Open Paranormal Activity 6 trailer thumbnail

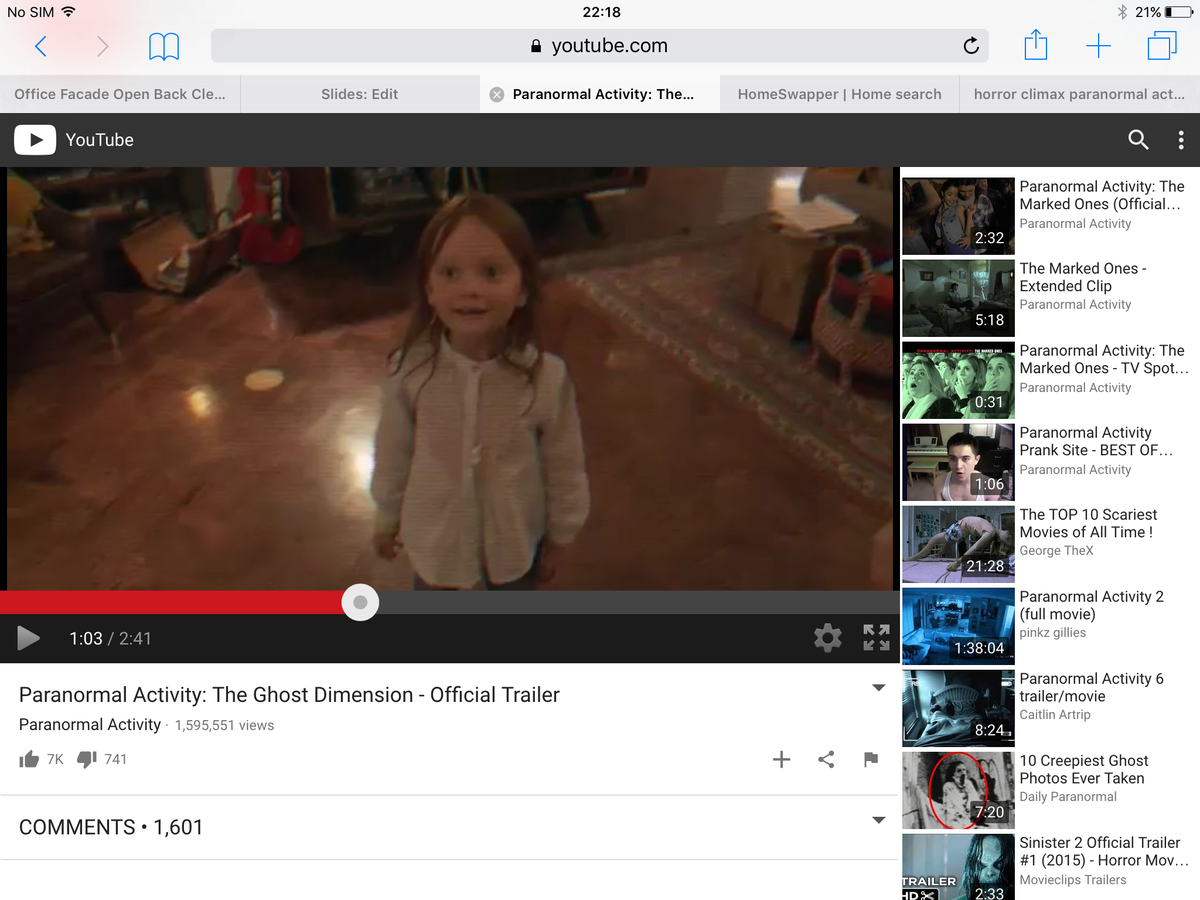(958, 708)
